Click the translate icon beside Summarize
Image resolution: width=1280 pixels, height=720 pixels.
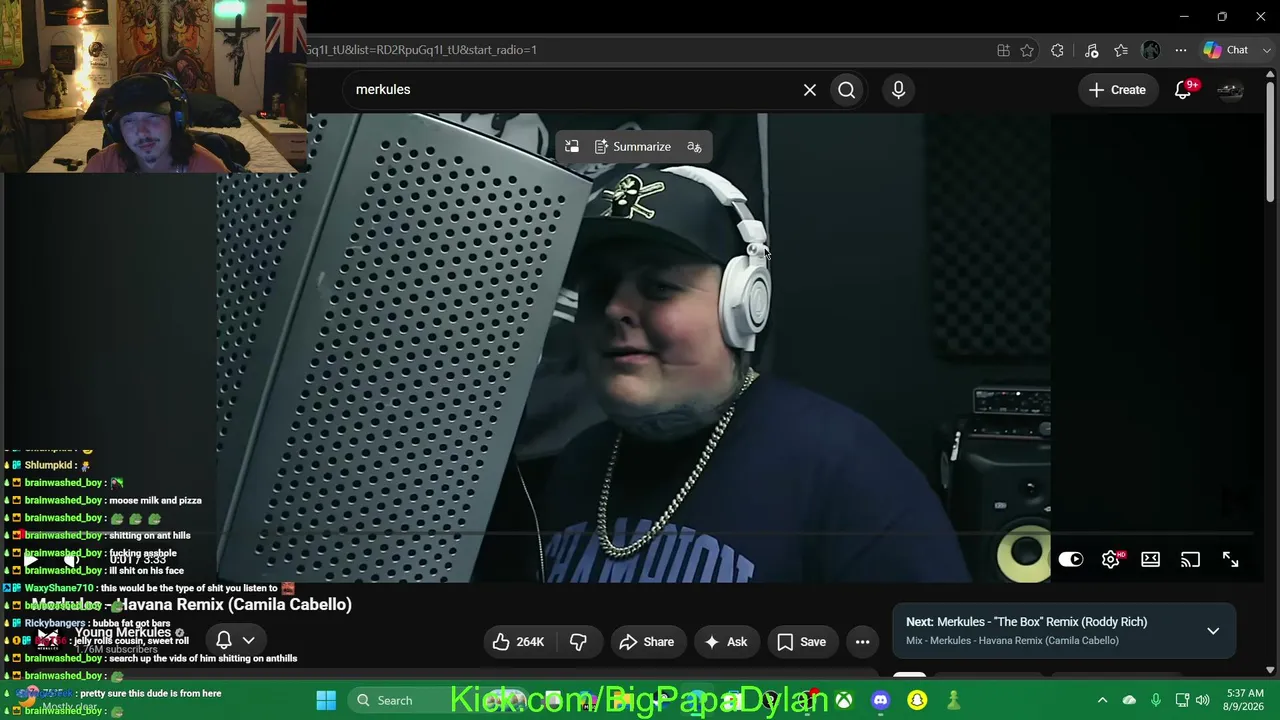click(694, 147)
